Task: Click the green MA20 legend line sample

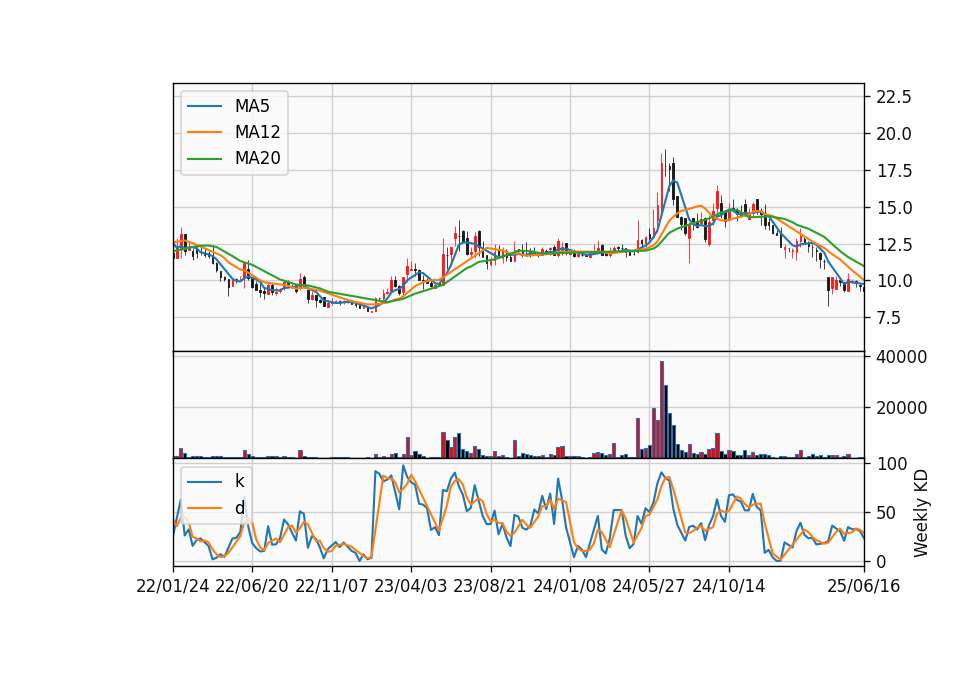Action: (x=204, y=159)
